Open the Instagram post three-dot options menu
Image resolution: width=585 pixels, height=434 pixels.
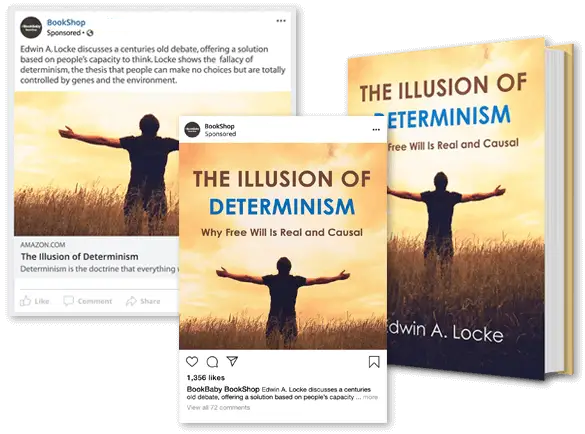(x=376, y=129)
